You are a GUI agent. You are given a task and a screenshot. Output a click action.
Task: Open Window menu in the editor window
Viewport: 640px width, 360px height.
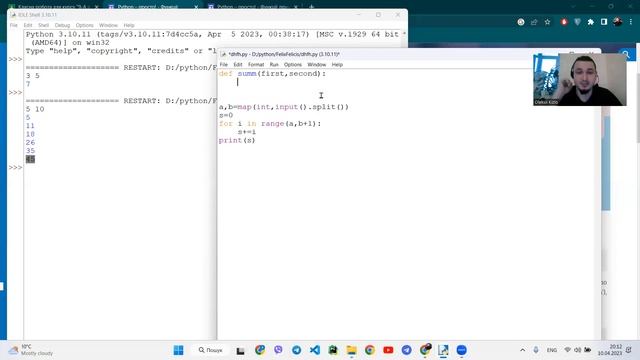pos(317,64)
